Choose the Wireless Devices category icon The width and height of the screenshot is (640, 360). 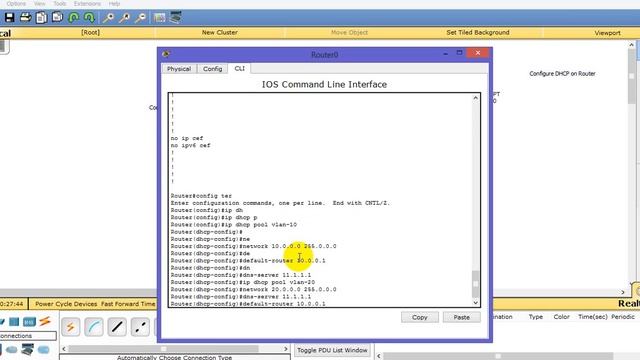pos(29,322)
